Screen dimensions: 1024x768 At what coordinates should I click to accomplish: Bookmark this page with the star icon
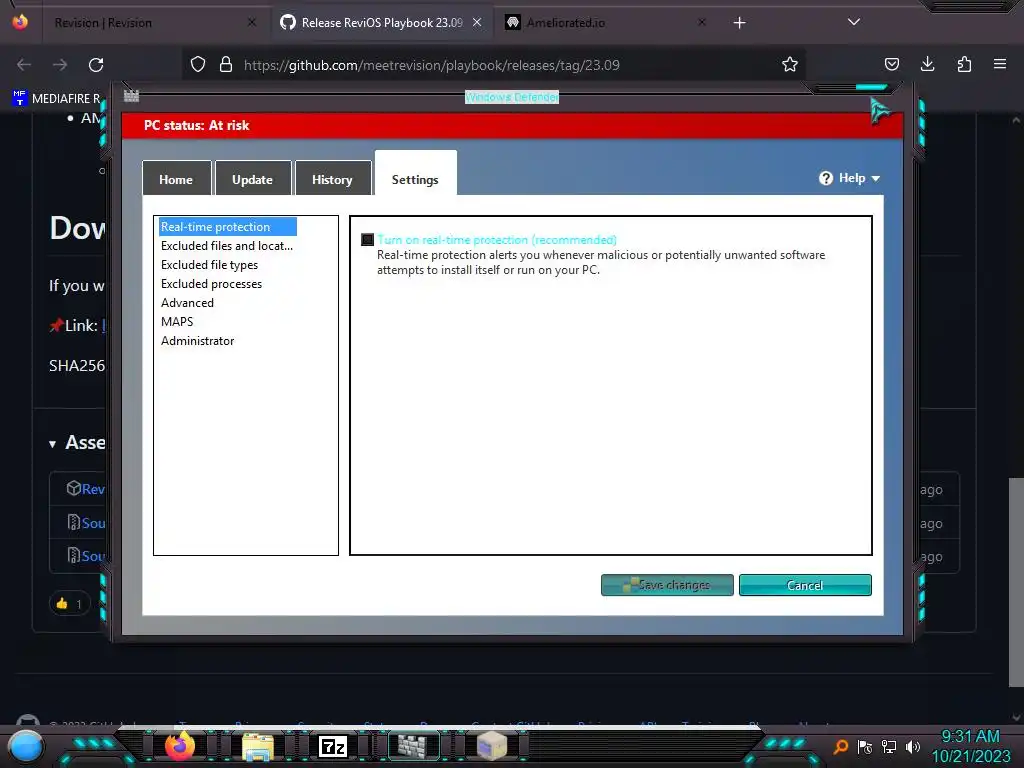click(790, 64)
